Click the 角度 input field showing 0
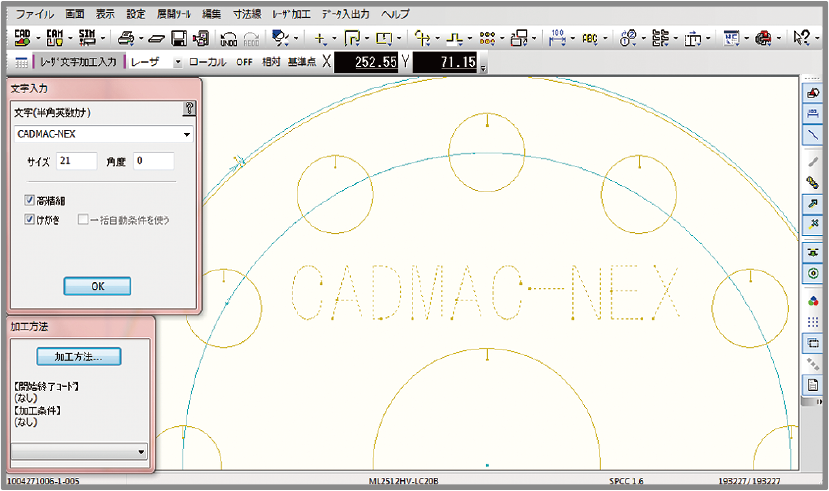The height and width of the screenshot is (491, 829). [153, 161]
